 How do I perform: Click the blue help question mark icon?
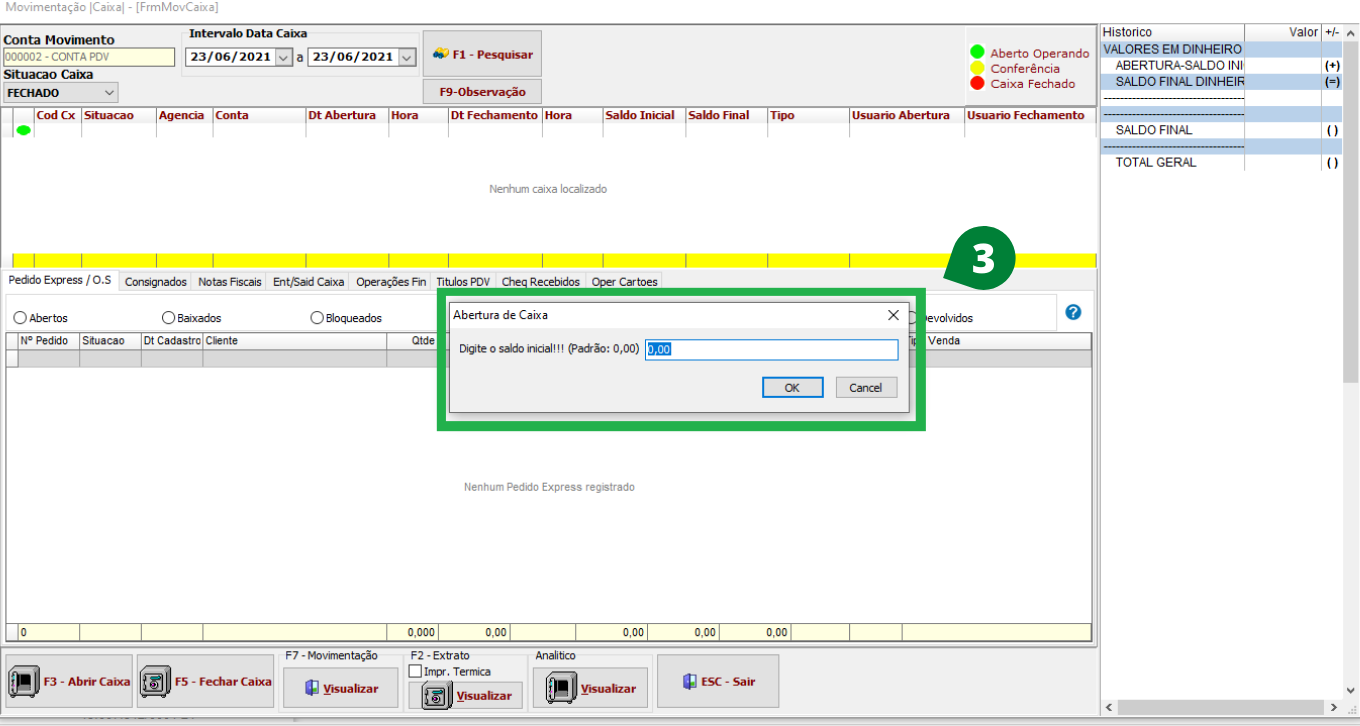pos(1073,312)
